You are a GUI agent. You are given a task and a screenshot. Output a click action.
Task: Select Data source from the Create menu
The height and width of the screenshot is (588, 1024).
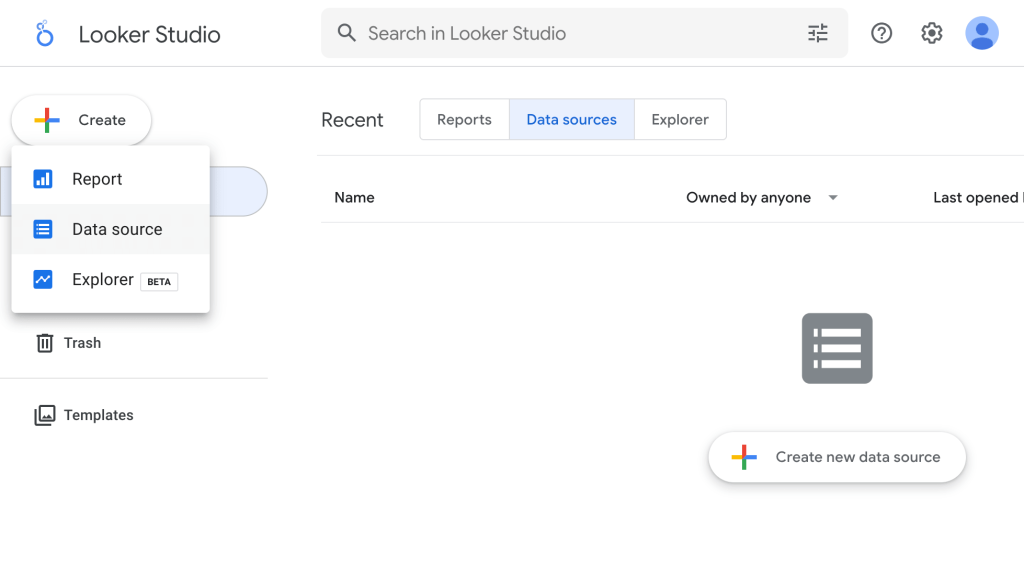pos(117,229)
